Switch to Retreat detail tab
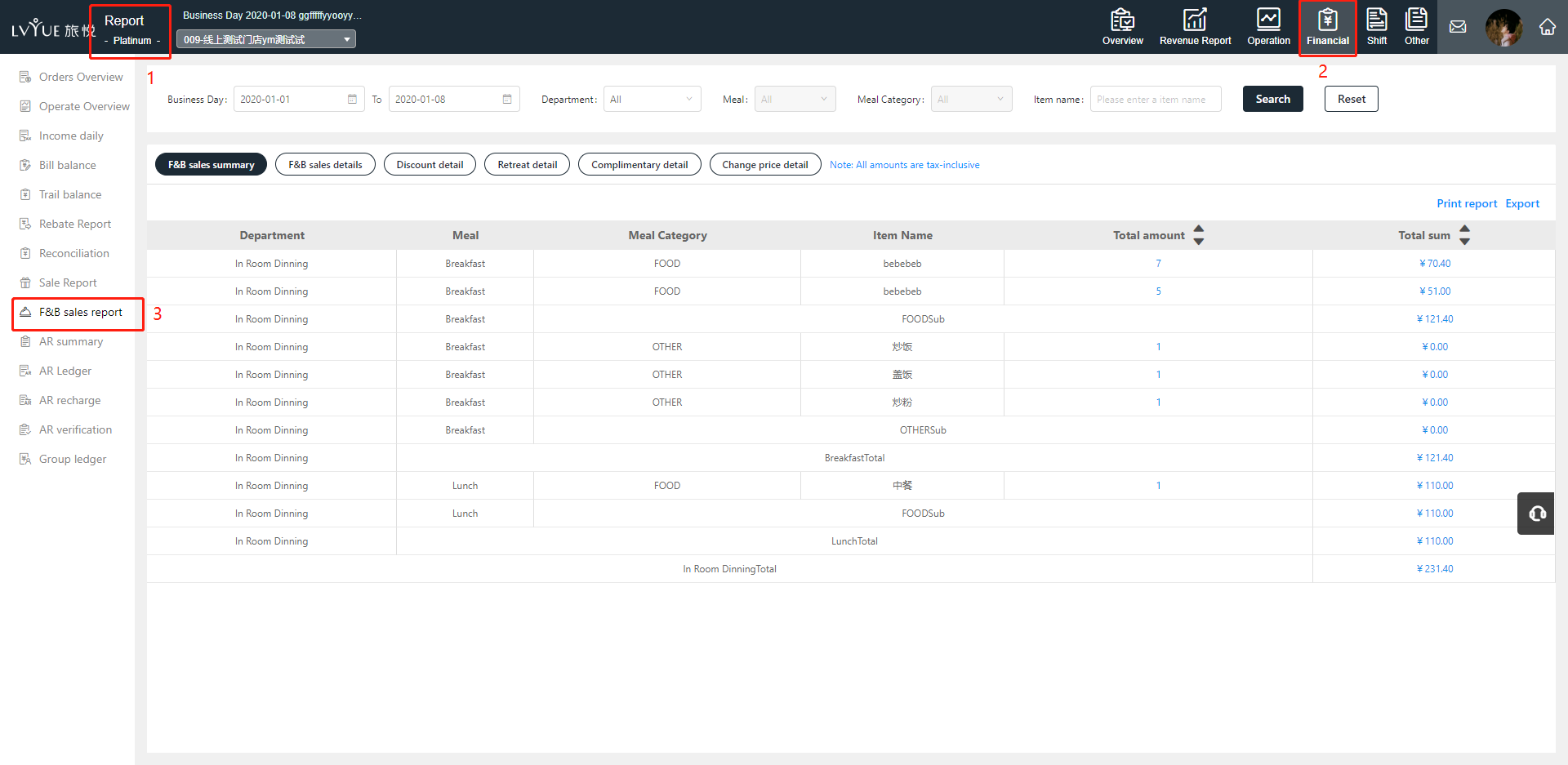The height and width of the screenshot is (765, 1568). (527, 164)
